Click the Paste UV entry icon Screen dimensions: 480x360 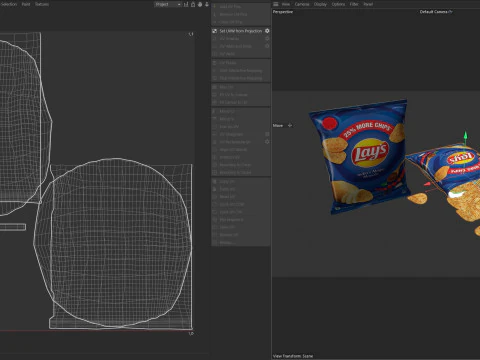215,189
